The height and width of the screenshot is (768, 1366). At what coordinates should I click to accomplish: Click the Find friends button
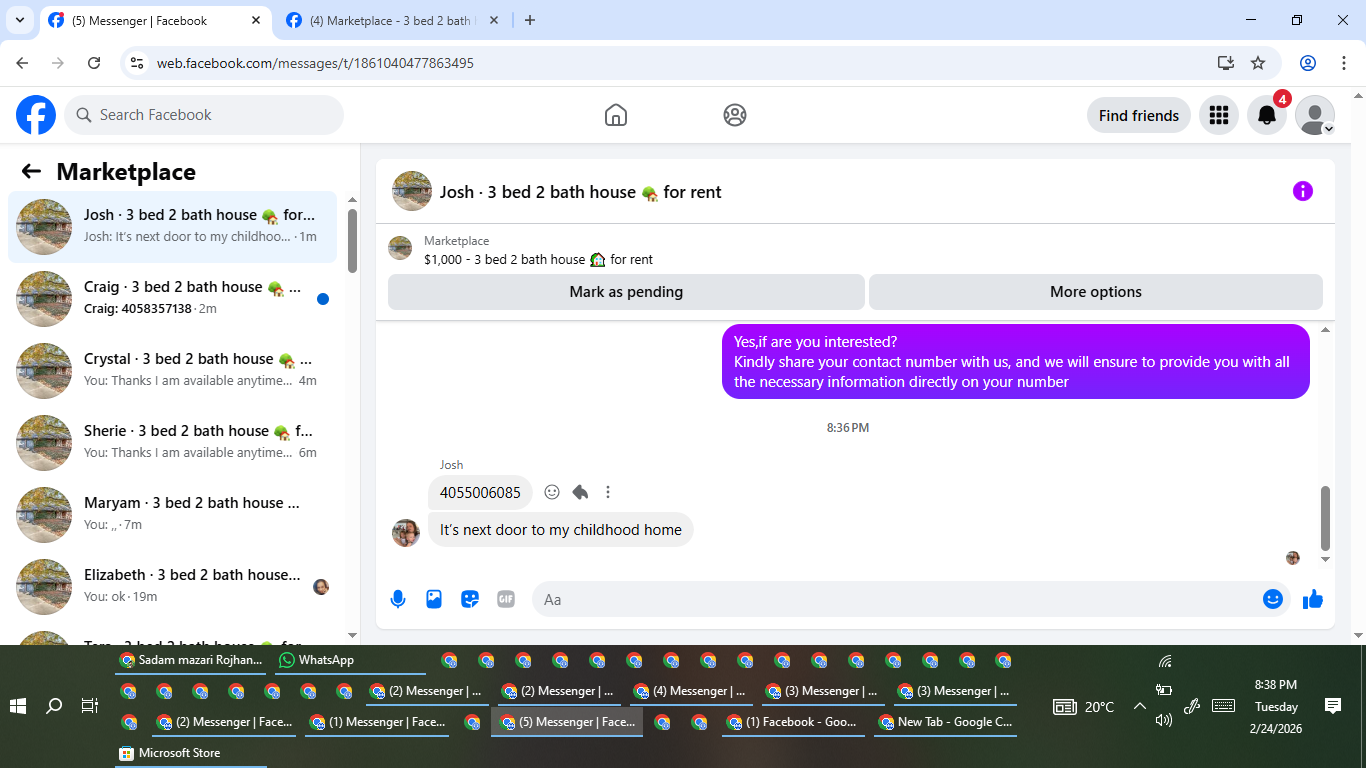[x=1138, y=115]
